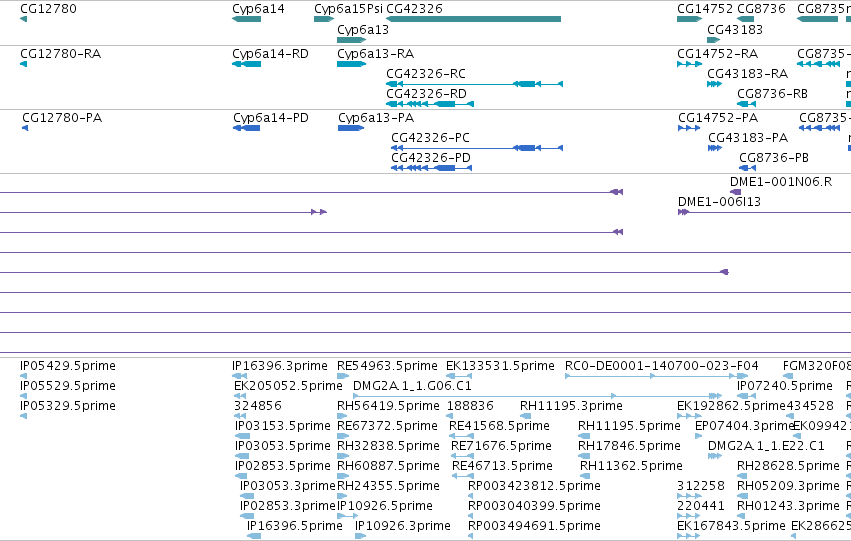This screenshot has width=851, height=541.
Task: Open EST RH32838.5prime
Action: 388,446
